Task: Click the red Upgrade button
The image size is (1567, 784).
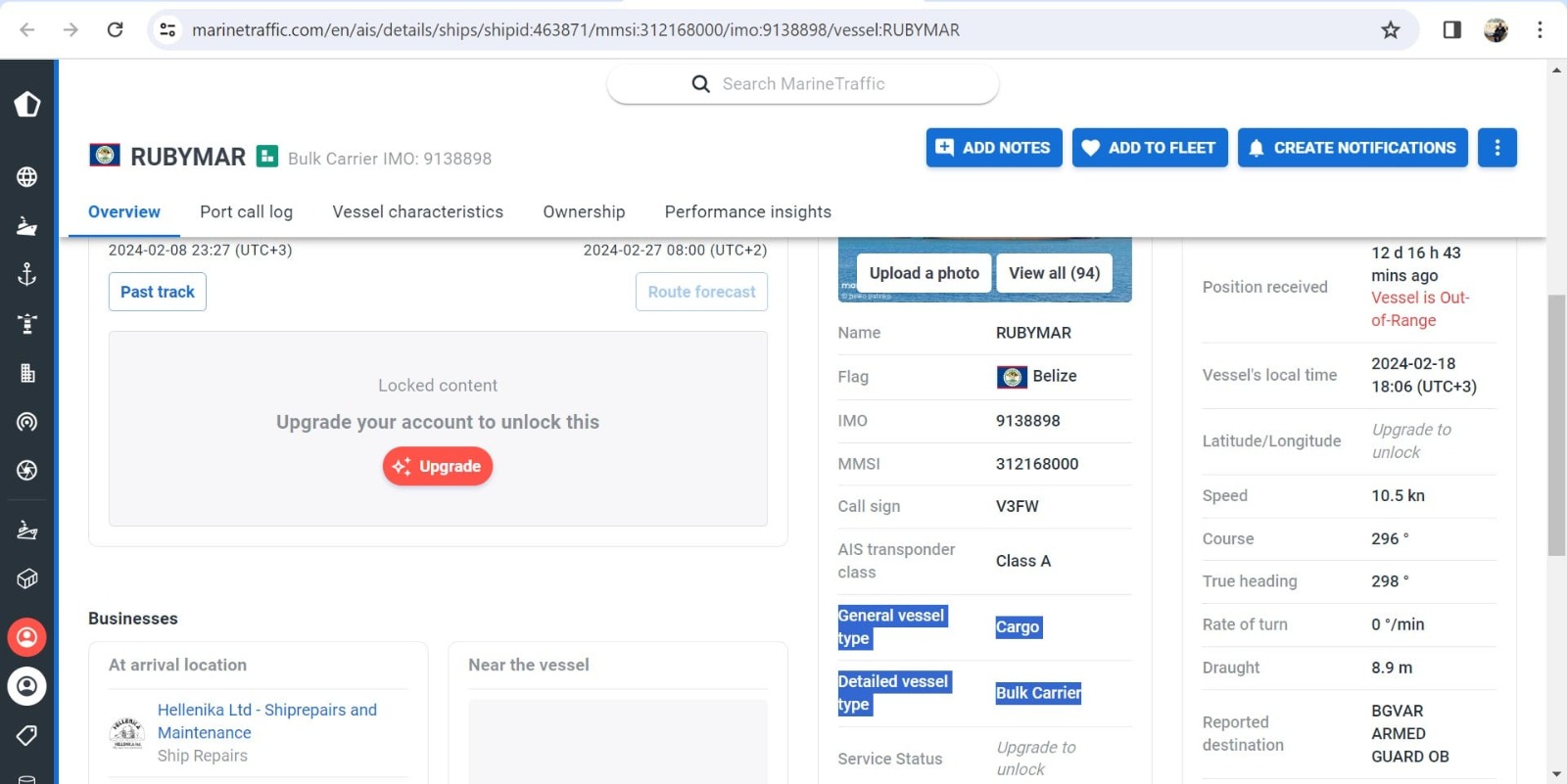Action: tap(438, 466)
